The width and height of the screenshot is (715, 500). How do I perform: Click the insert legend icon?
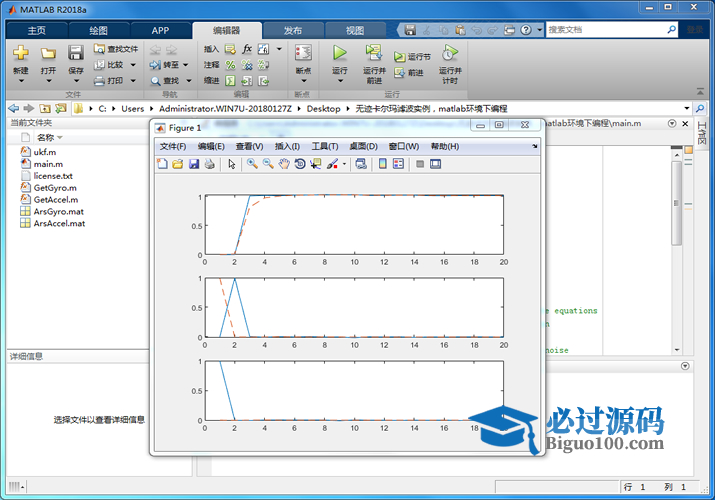[x=398, y=164]
